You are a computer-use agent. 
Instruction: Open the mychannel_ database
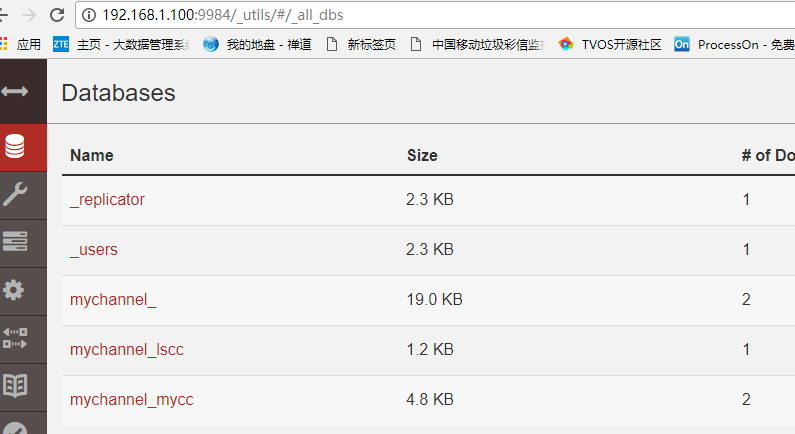(113, 300)
